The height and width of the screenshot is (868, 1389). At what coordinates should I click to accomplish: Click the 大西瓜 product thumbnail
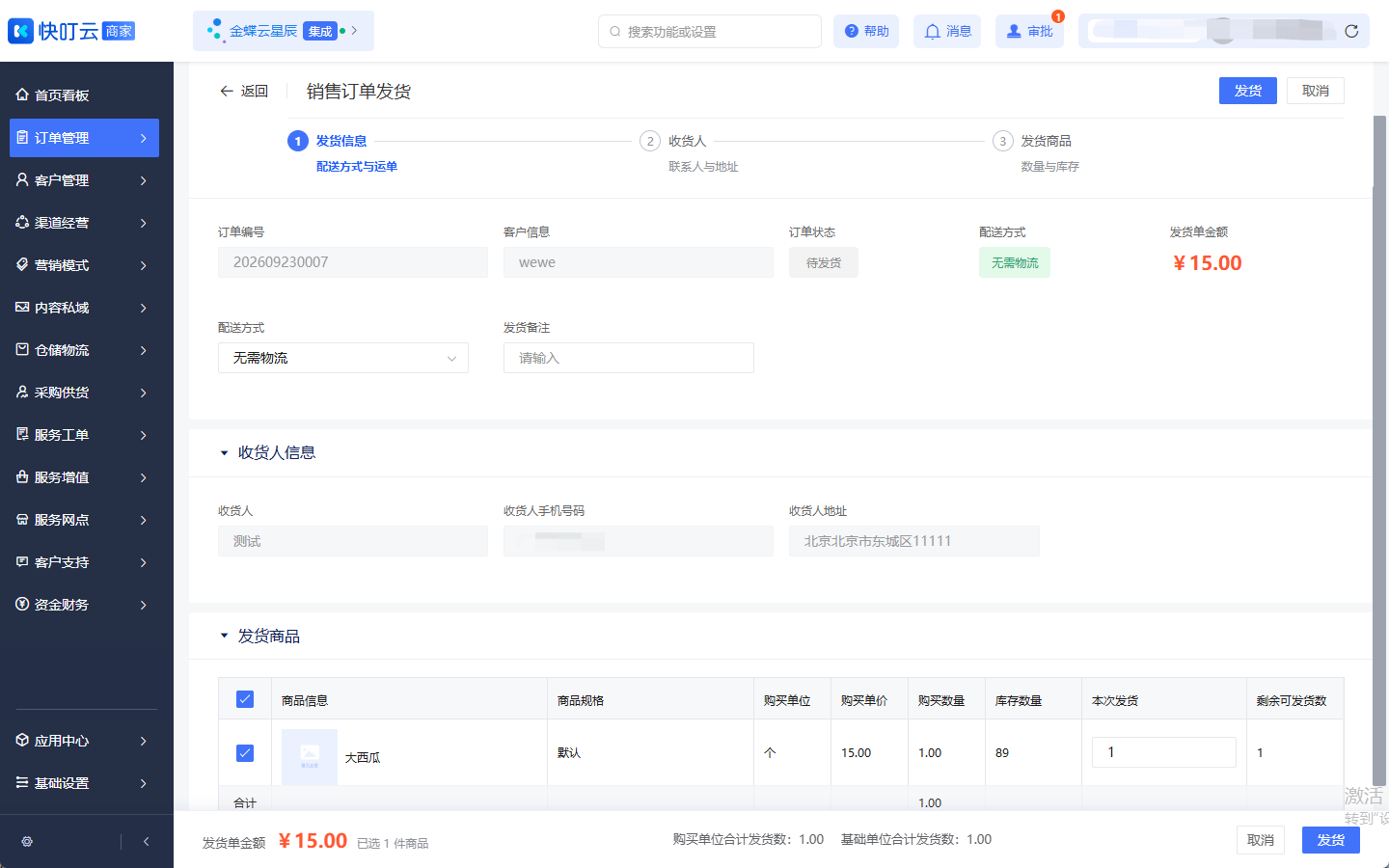tap(310, 757)
